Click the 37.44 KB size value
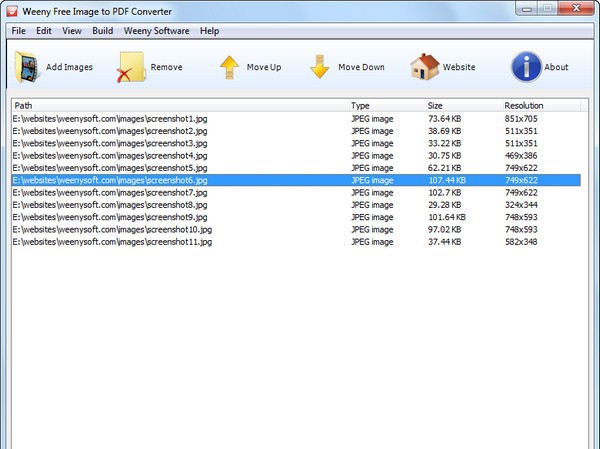 pyautogui.click(x=444, y=242)
